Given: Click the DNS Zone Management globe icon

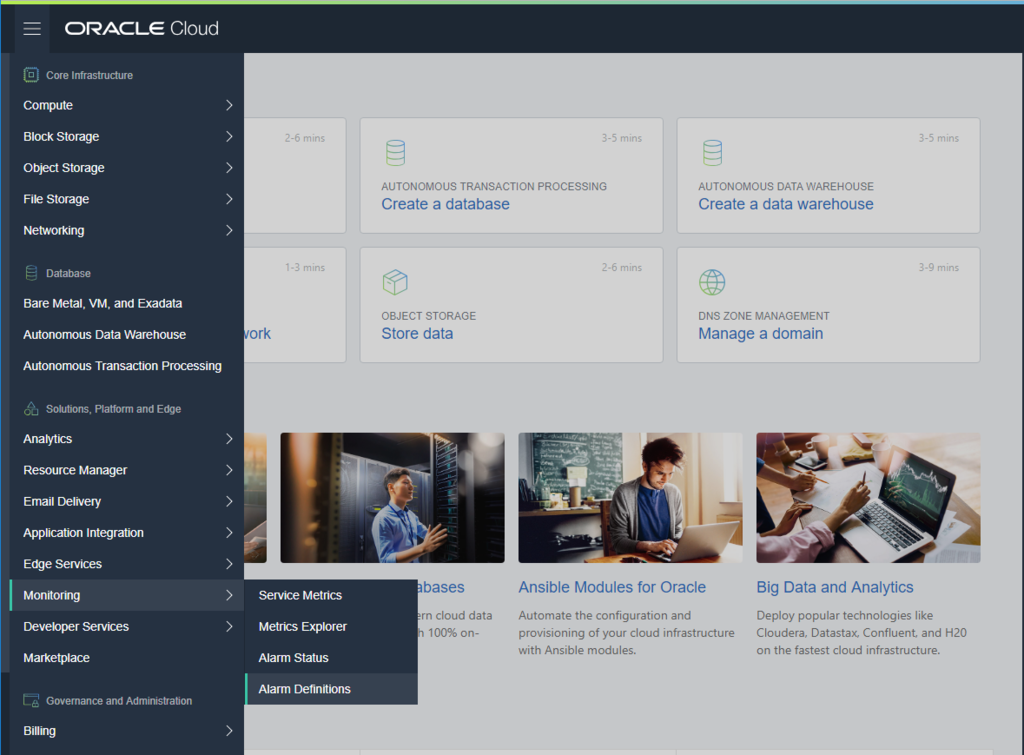Looking at the screenshot, I should (712, 282).
